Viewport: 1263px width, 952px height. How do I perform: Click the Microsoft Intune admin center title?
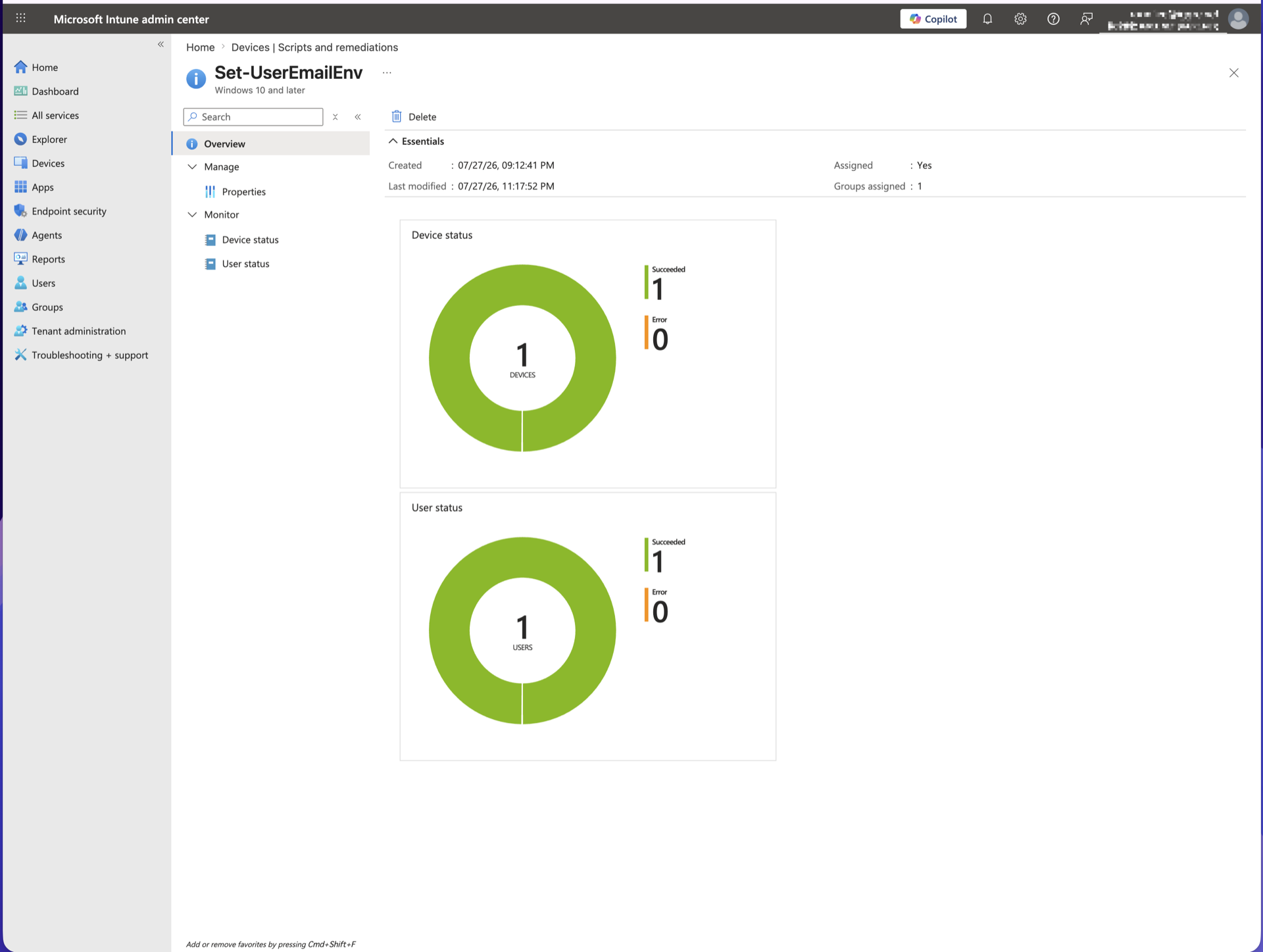pos(131,19)
